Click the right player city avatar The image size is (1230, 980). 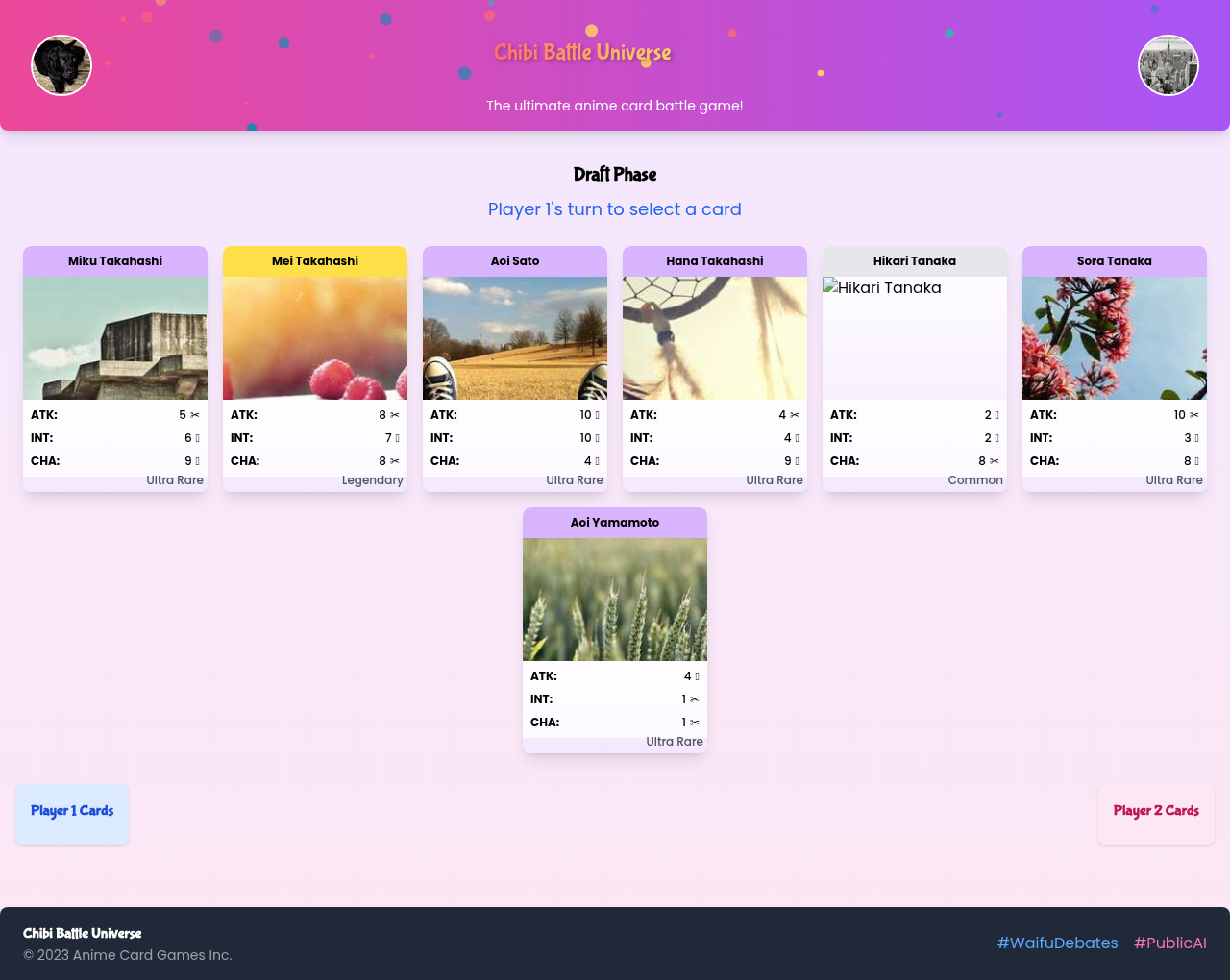[x=1168, y=65]
